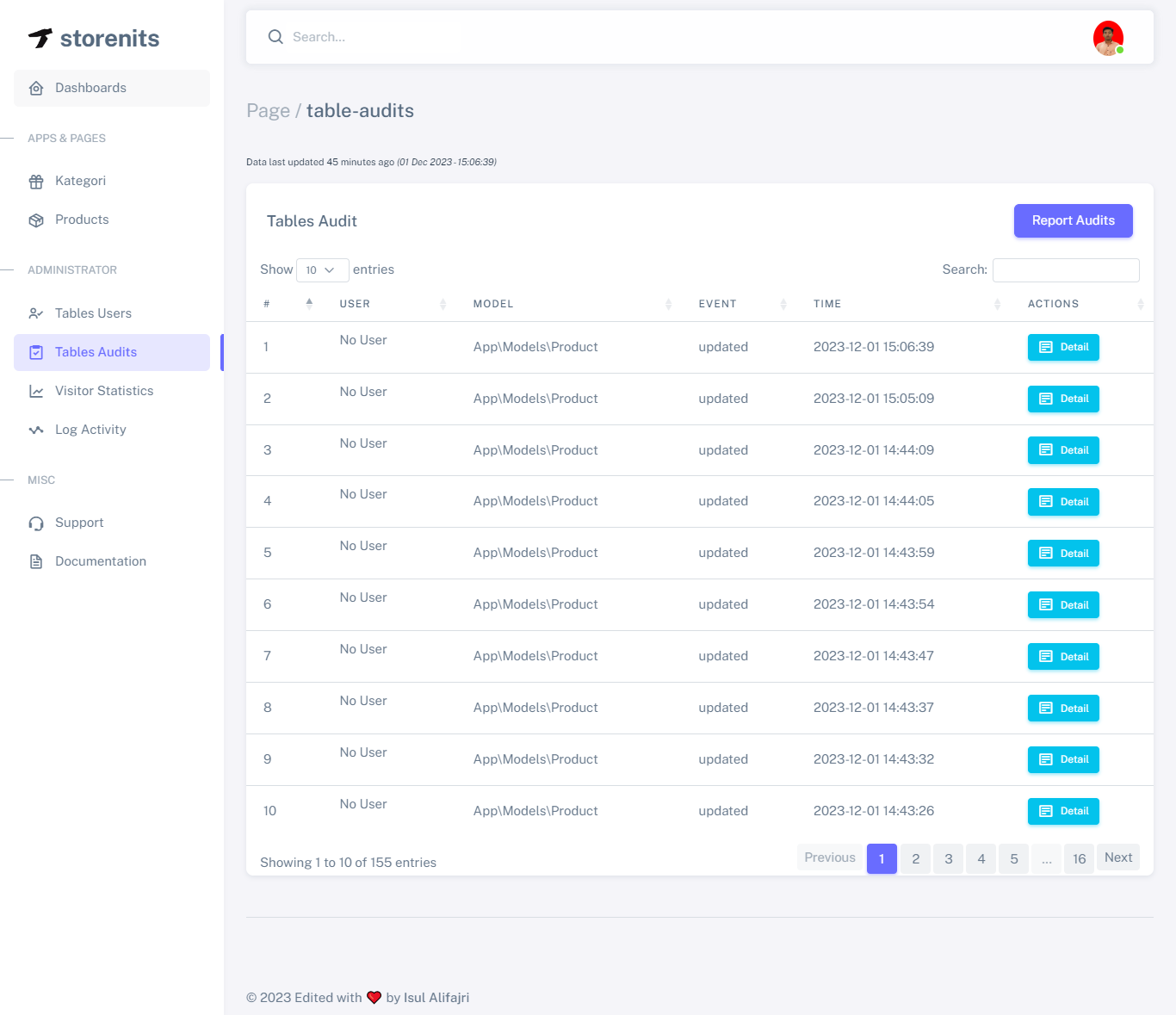Focus the table Search input field

(1066, 270)
